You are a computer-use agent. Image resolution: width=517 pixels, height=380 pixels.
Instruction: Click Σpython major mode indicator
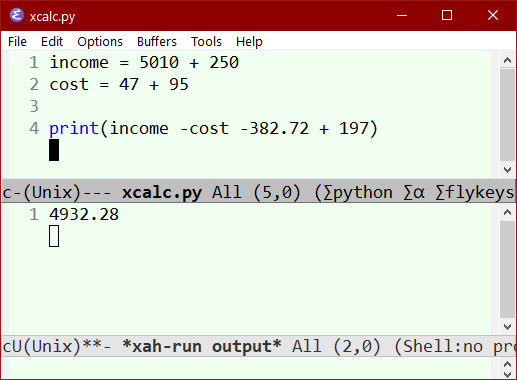pyautogui.click(x=357, y=193)
